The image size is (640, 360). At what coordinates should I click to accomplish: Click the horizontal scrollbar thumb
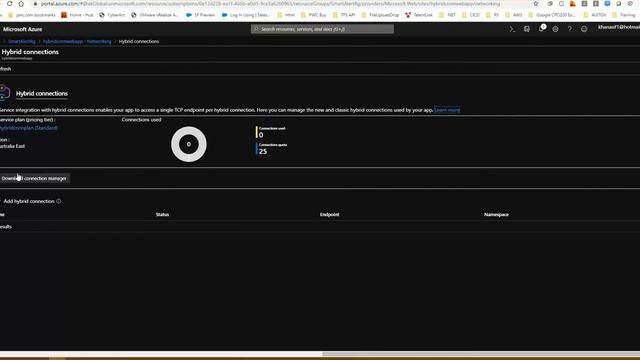pyautogui.click(x=481, y=354)
